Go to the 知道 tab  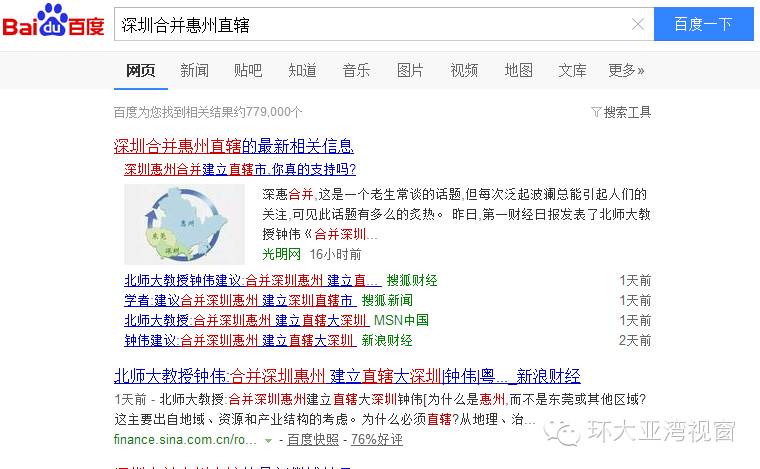point(302,71)
